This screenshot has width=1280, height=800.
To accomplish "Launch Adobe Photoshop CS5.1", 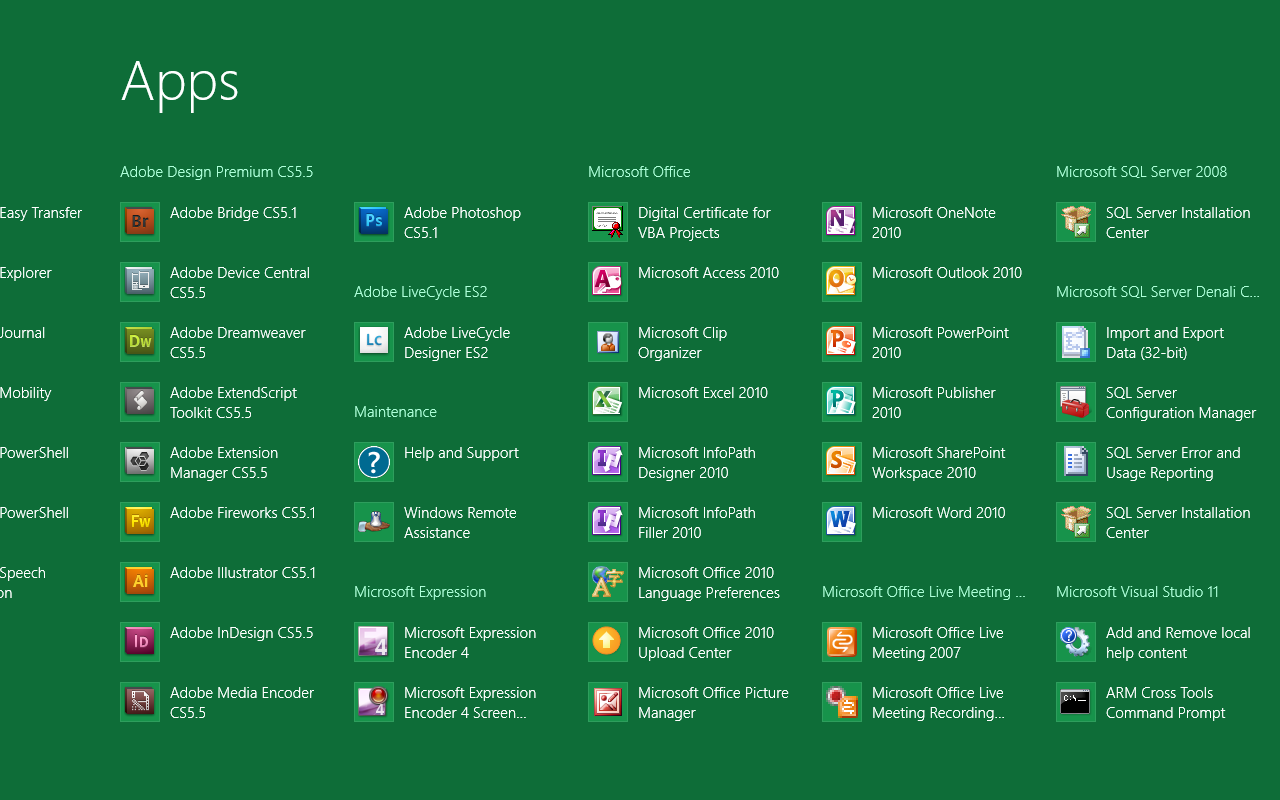I will tap(462, 222).
